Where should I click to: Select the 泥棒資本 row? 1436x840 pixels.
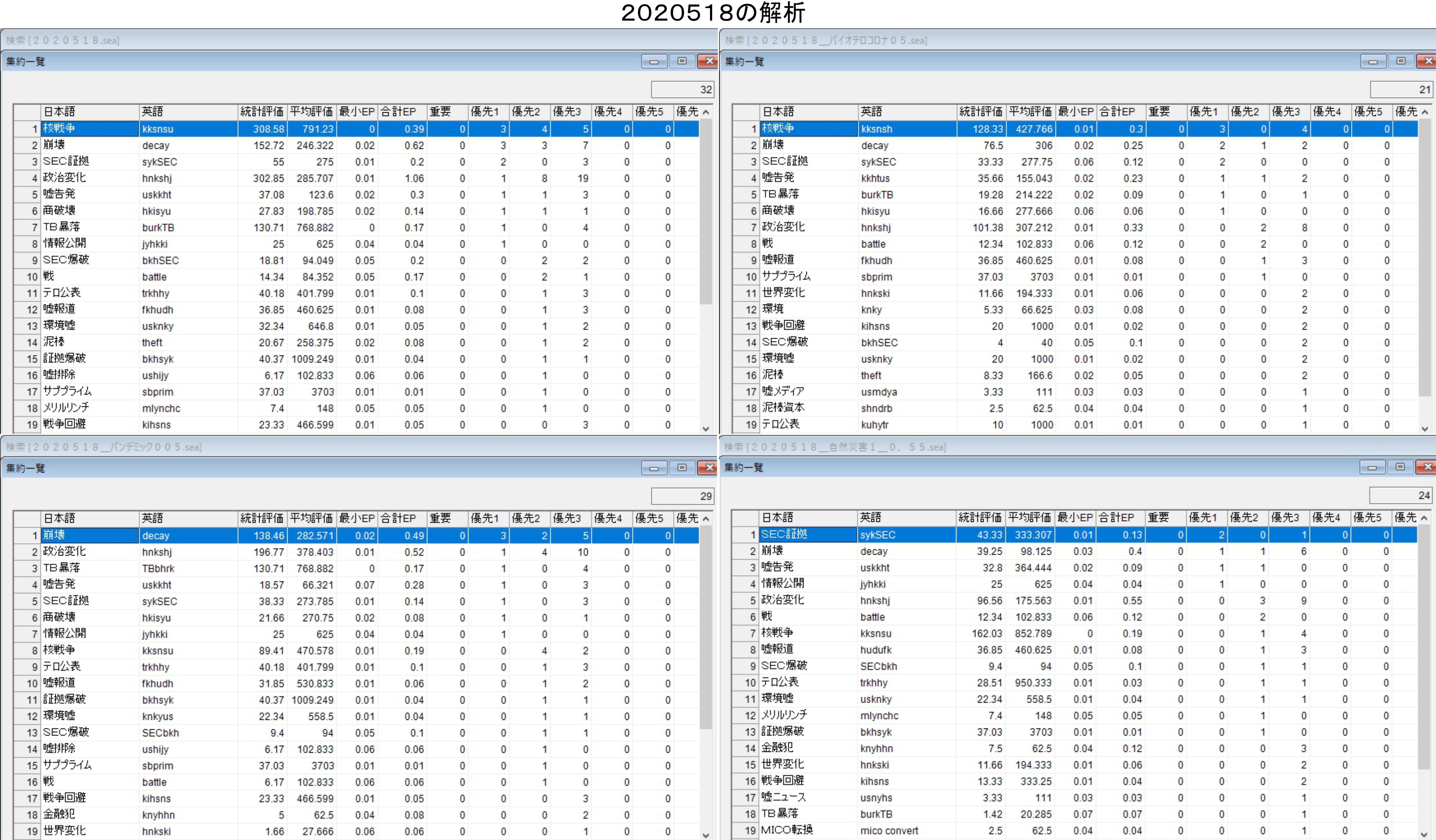(x=783, y=408)
